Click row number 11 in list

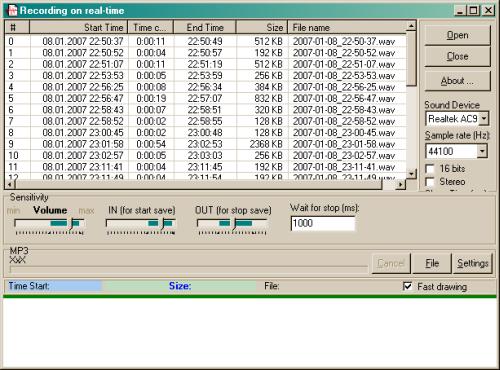click(13, 167)
